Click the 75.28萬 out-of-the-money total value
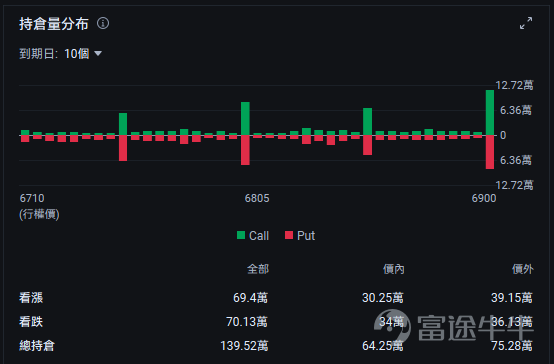The width and height of the screenshot is (554, 364). coord(512,345)
